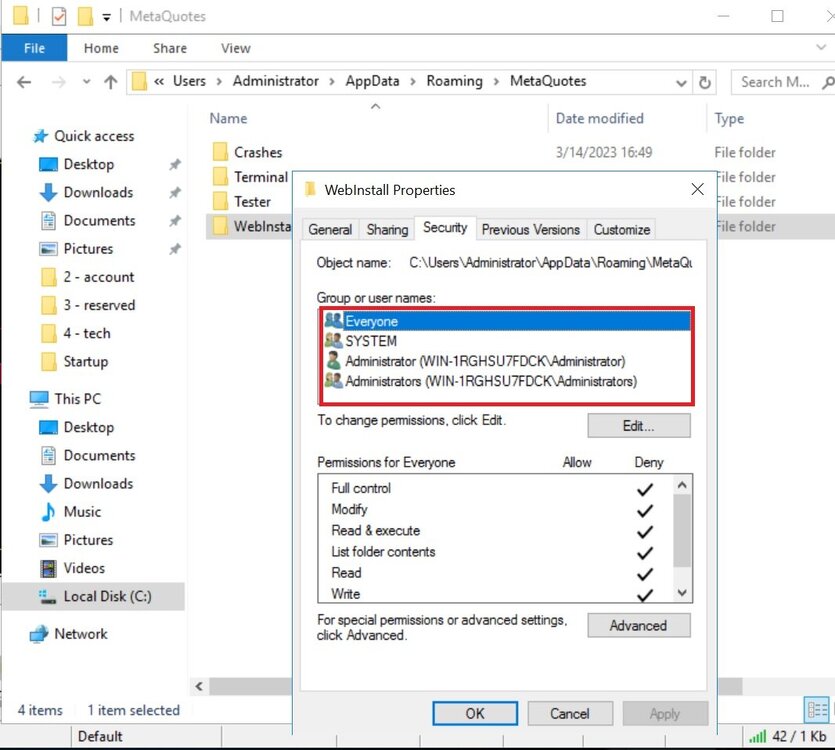The width and height of the screenshot is (835, 750).
Task: Click the Cancel button
Action: (570, 713)
